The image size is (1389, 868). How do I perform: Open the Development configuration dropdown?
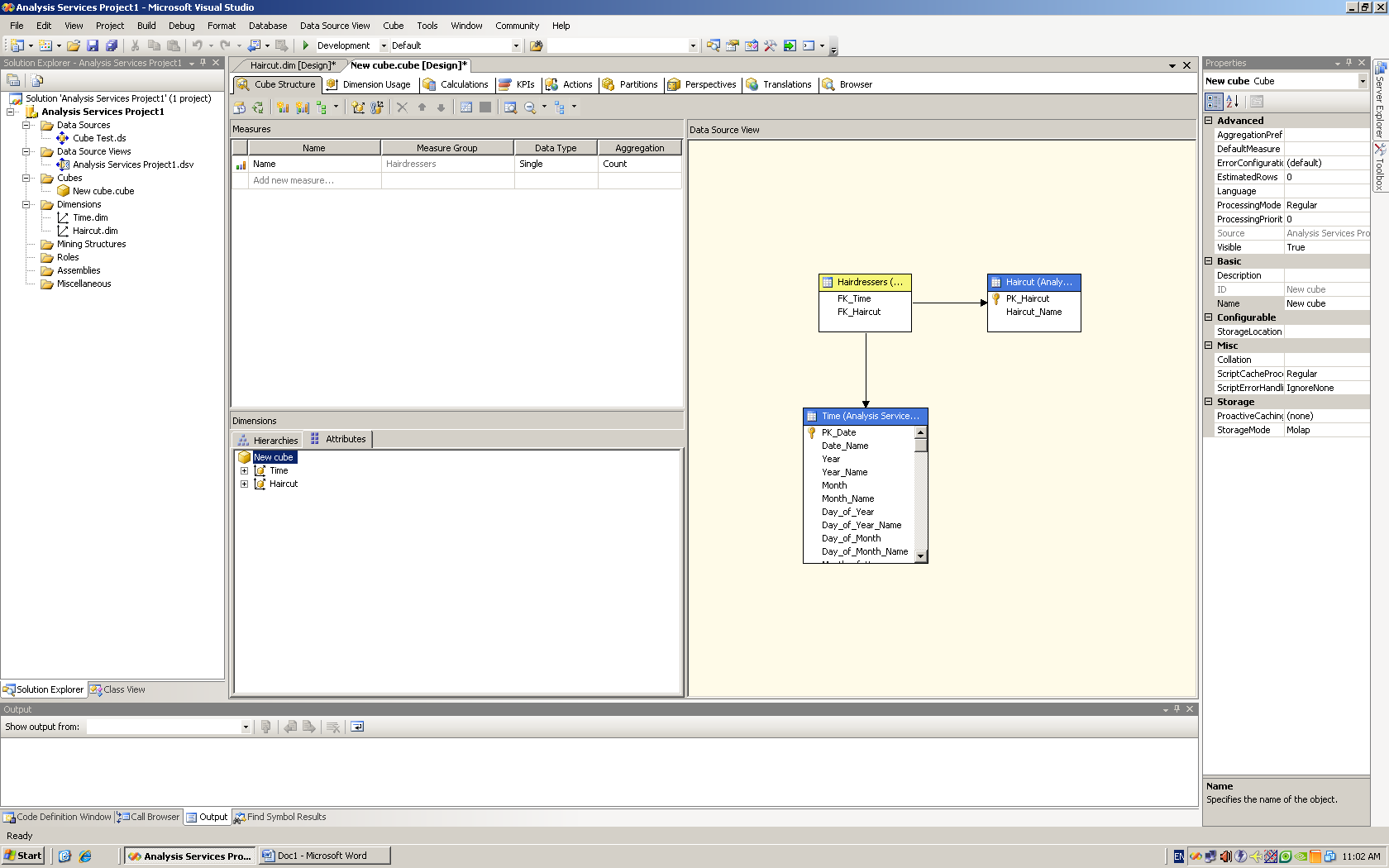click(x=384, y=45)
